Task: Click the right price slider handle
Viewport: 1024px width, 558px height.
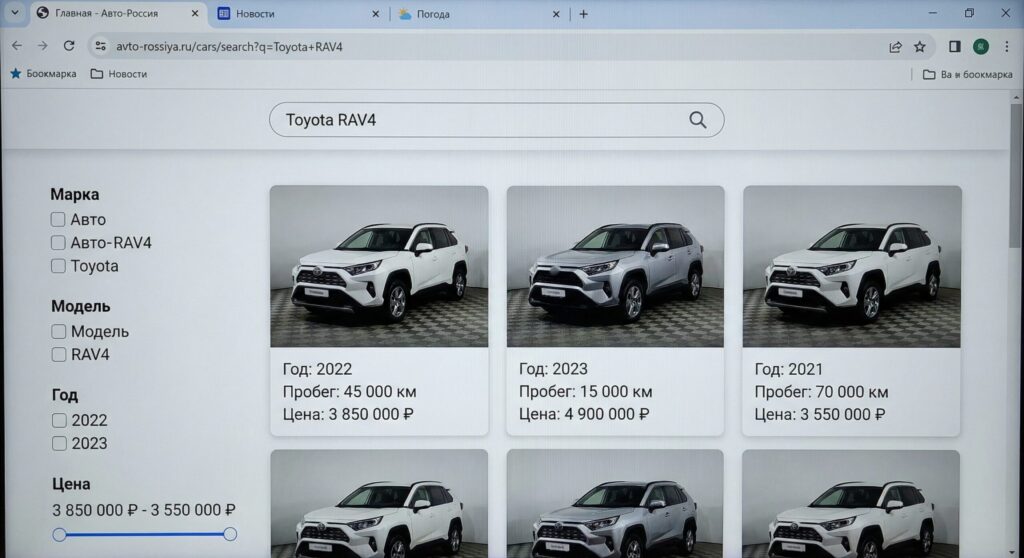Action: point(230,534)
